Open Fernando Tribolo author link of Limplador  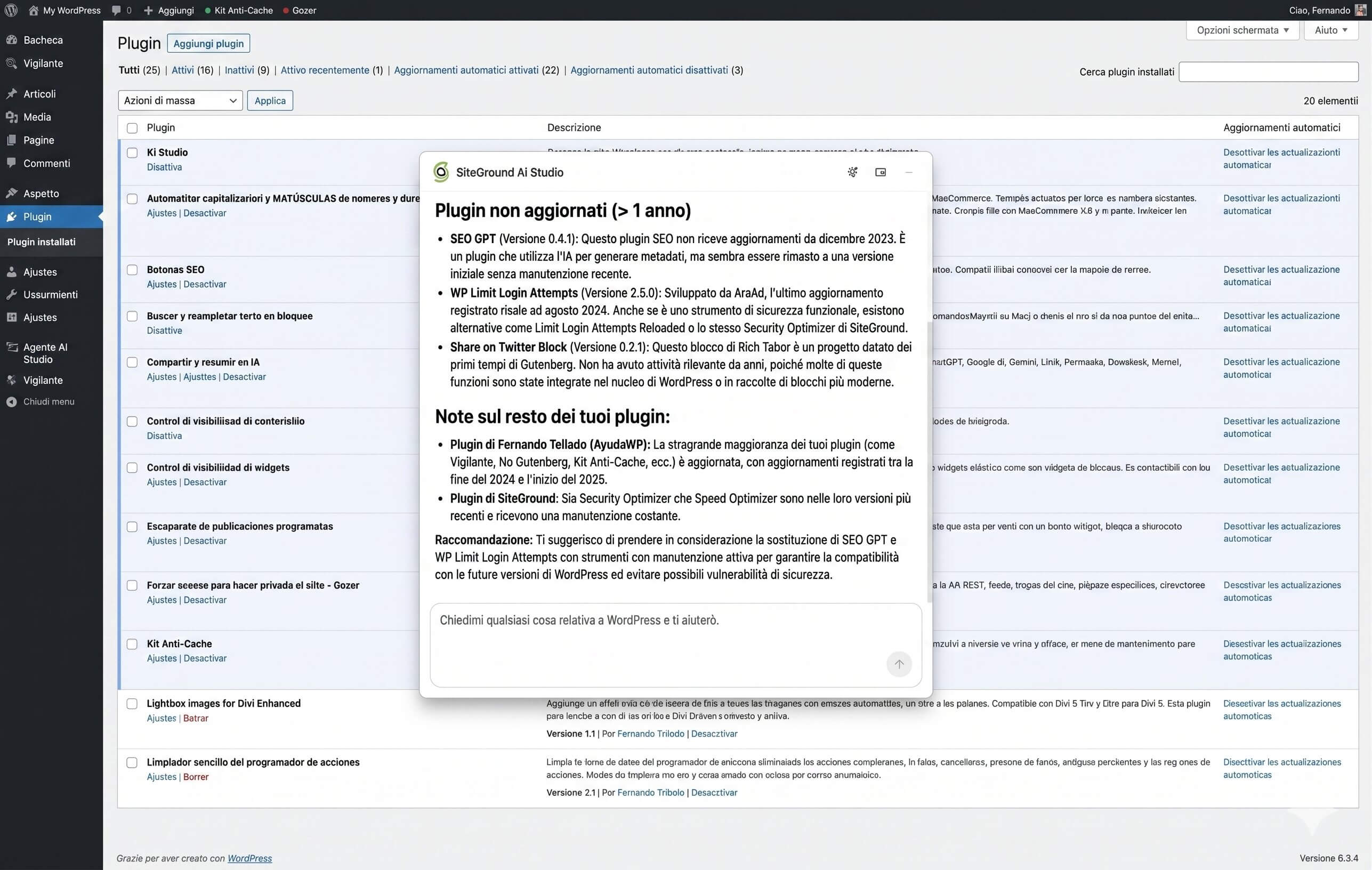coord(651,793)
